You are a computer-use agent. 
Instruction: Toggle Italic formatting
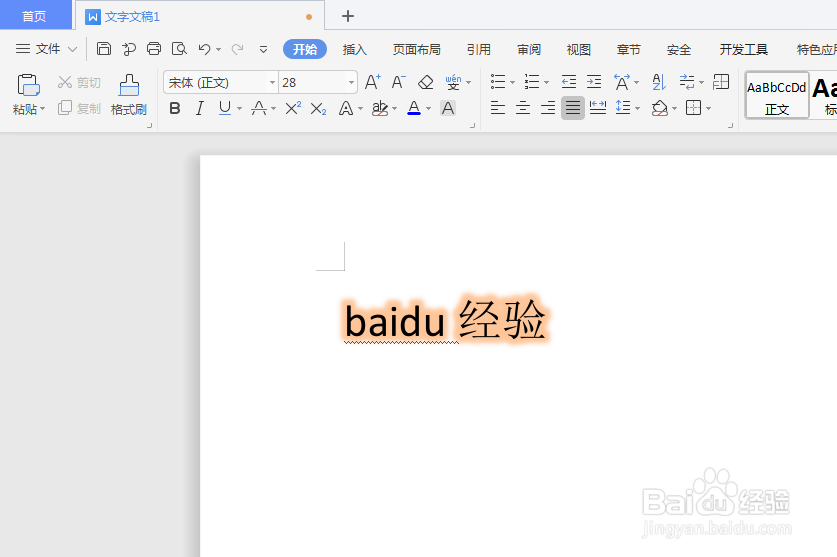[200, 108]
